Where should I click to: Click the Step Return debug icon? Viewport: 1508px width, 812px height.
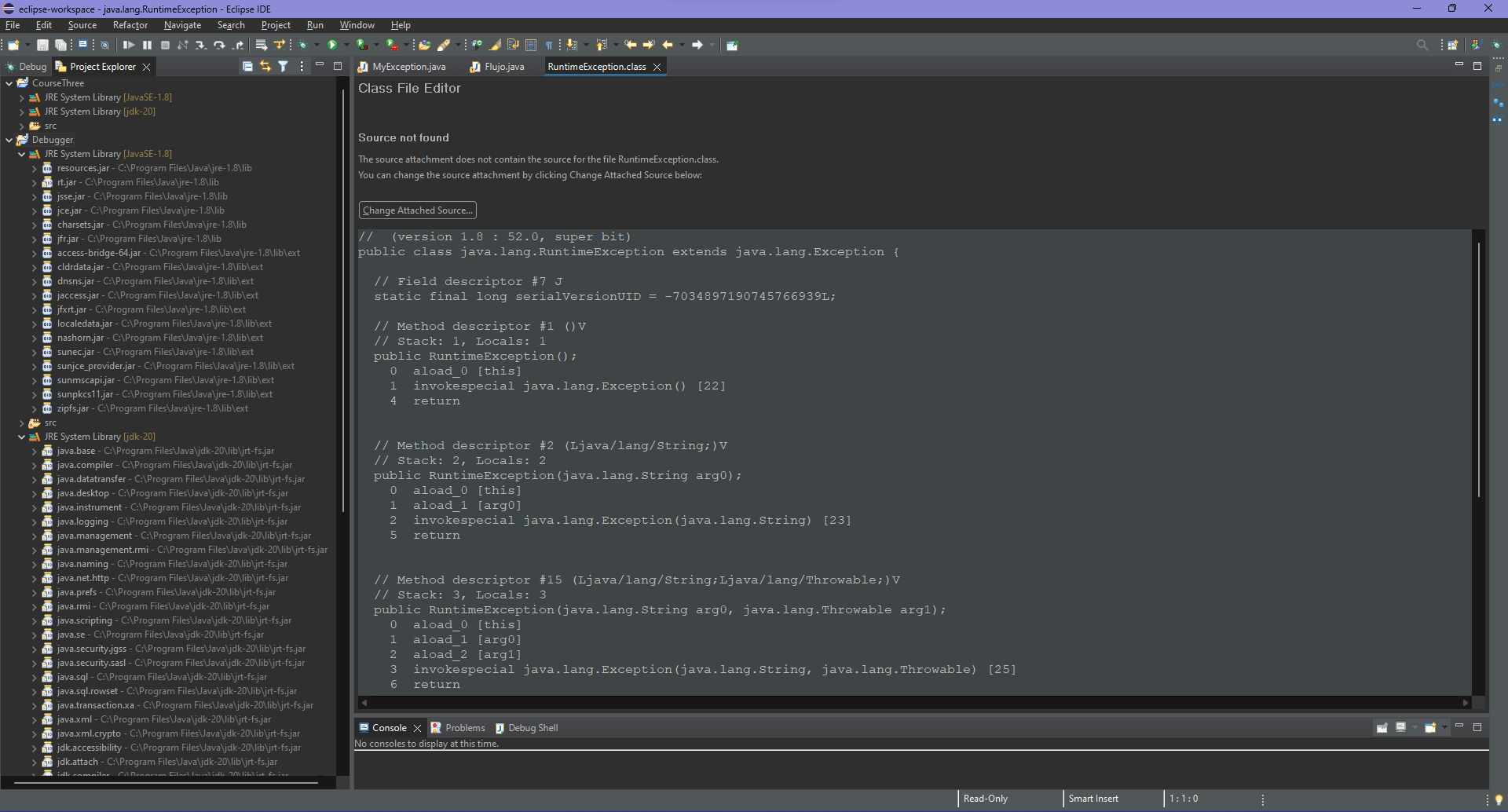(238, 45)
